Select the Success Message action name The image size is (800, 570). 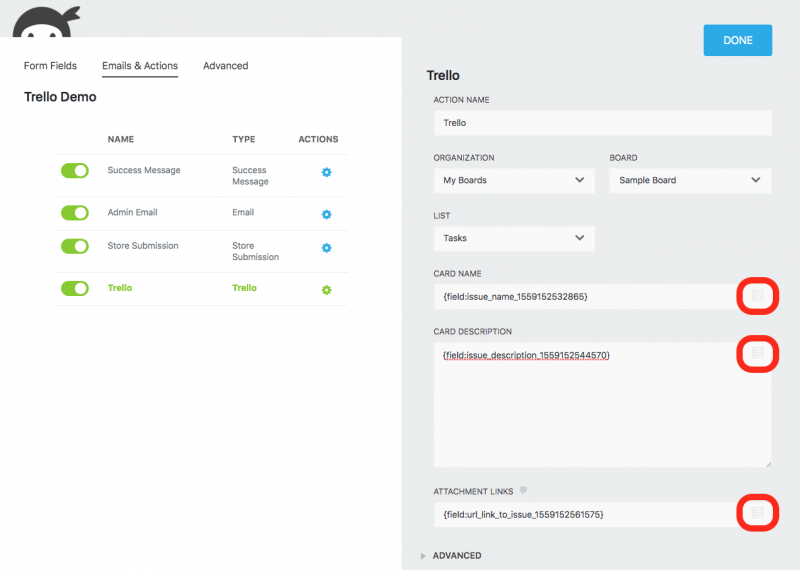(x=144, y=170)
